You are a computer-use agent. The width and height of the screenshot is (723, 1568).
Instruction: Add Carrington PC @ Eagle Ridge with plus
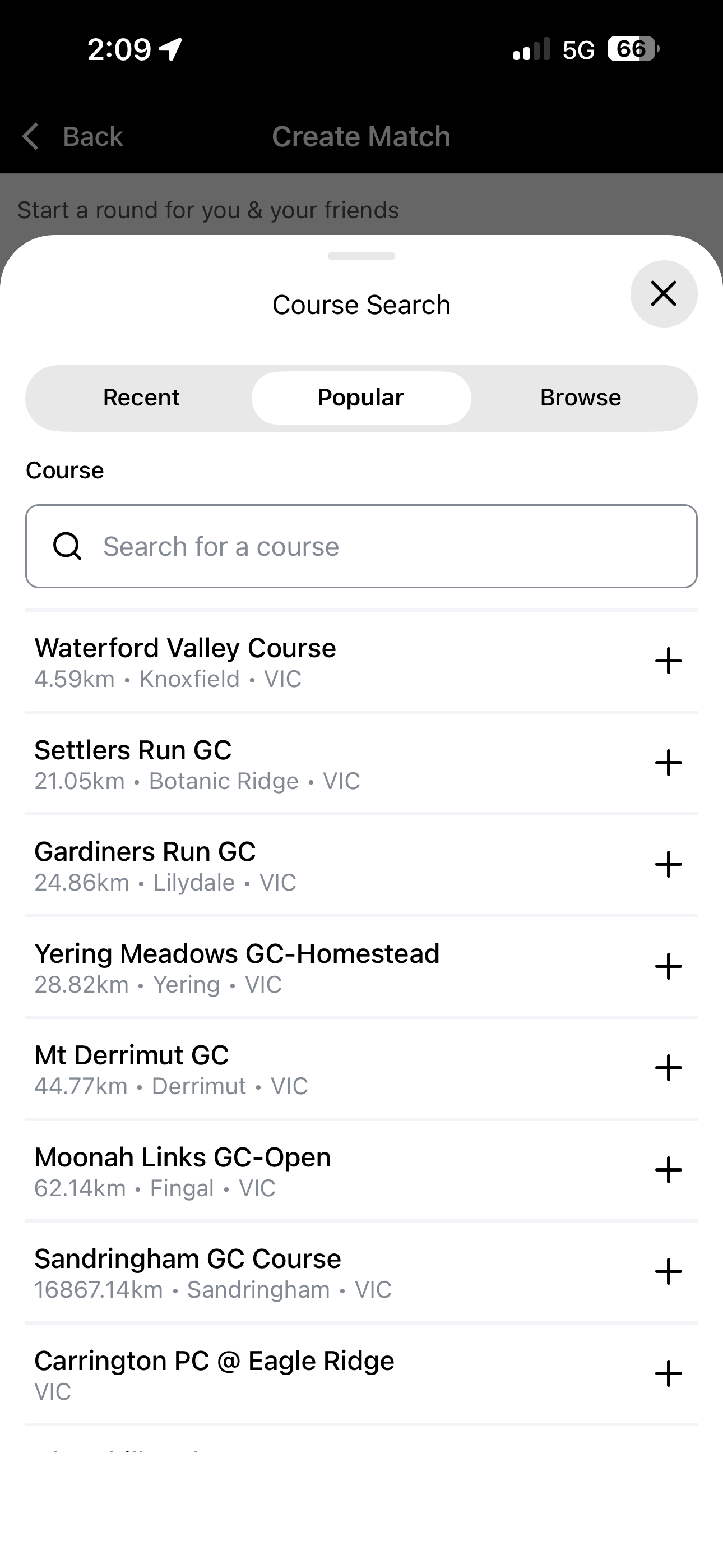(x=668, y=1374)
